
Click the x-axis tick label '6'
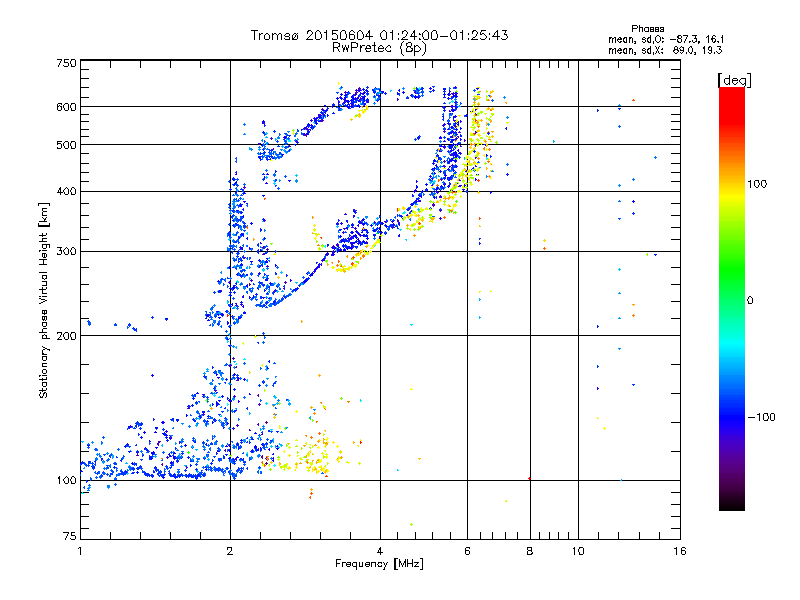pos(467,551)
